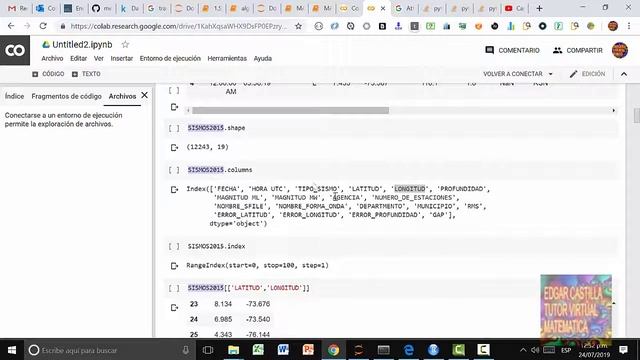Click output icon of the top table
The width and height of the screenshot is (640, 360).
[174, 107]
